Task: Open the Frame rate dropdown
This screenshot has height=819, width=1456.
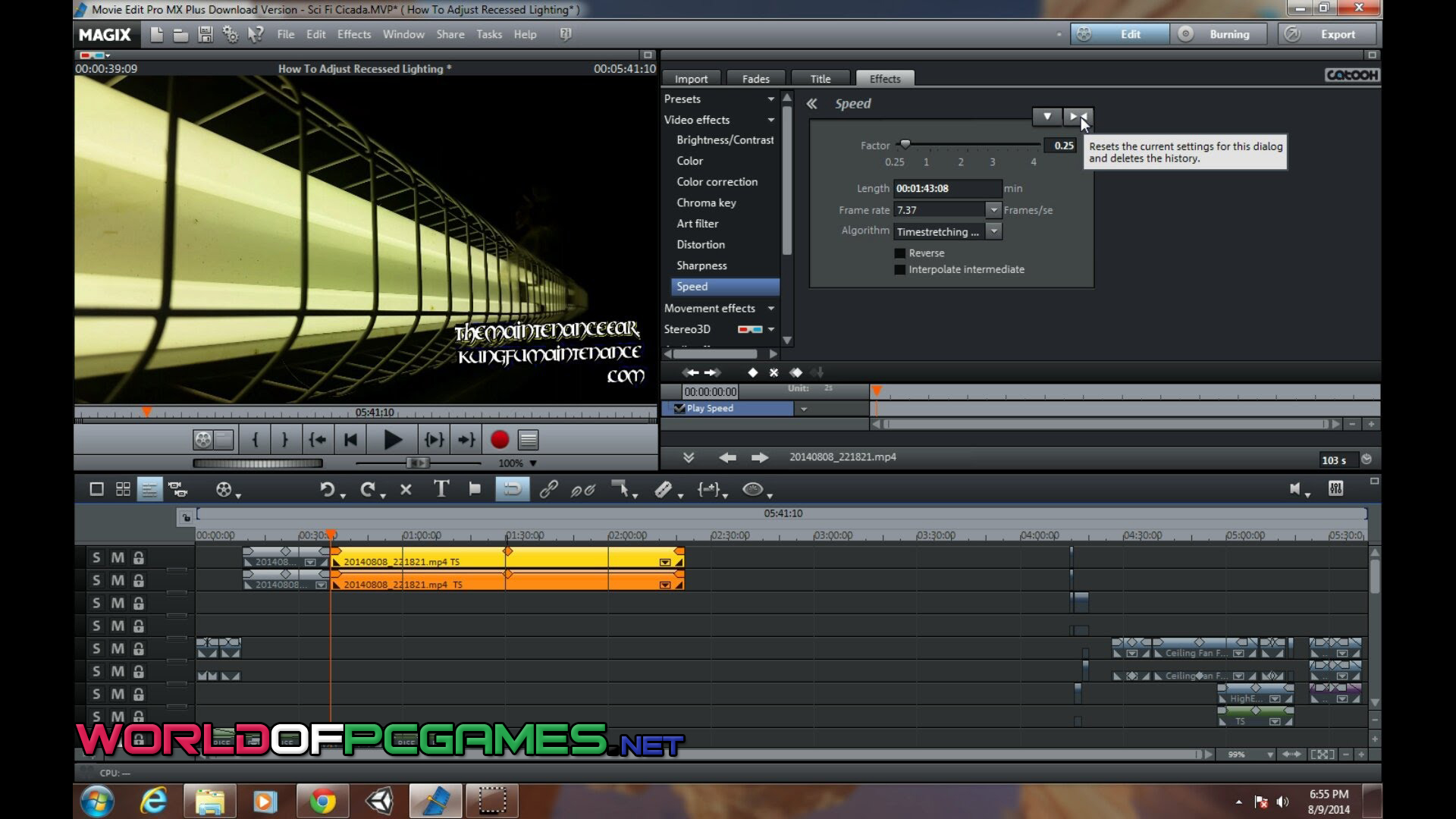Action: pos(993,210)
